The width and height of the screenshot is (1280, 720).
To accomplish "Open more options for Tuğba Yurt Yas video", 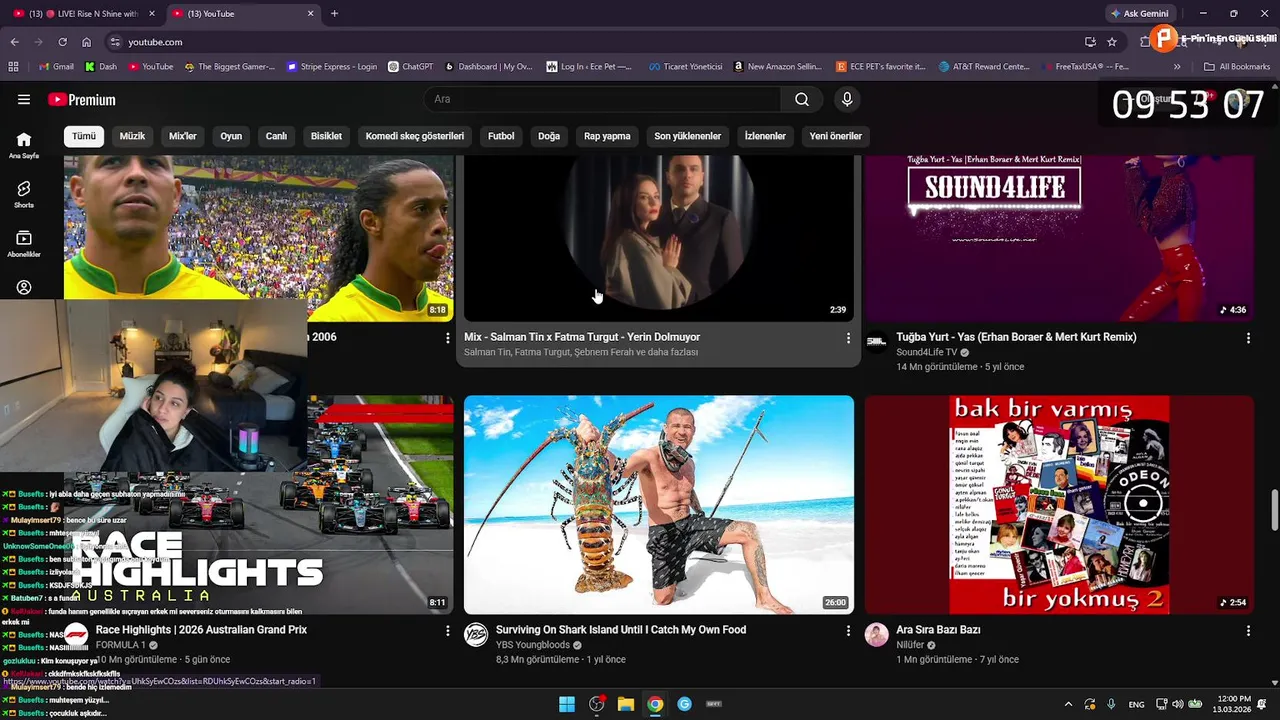I will 1248,338.
